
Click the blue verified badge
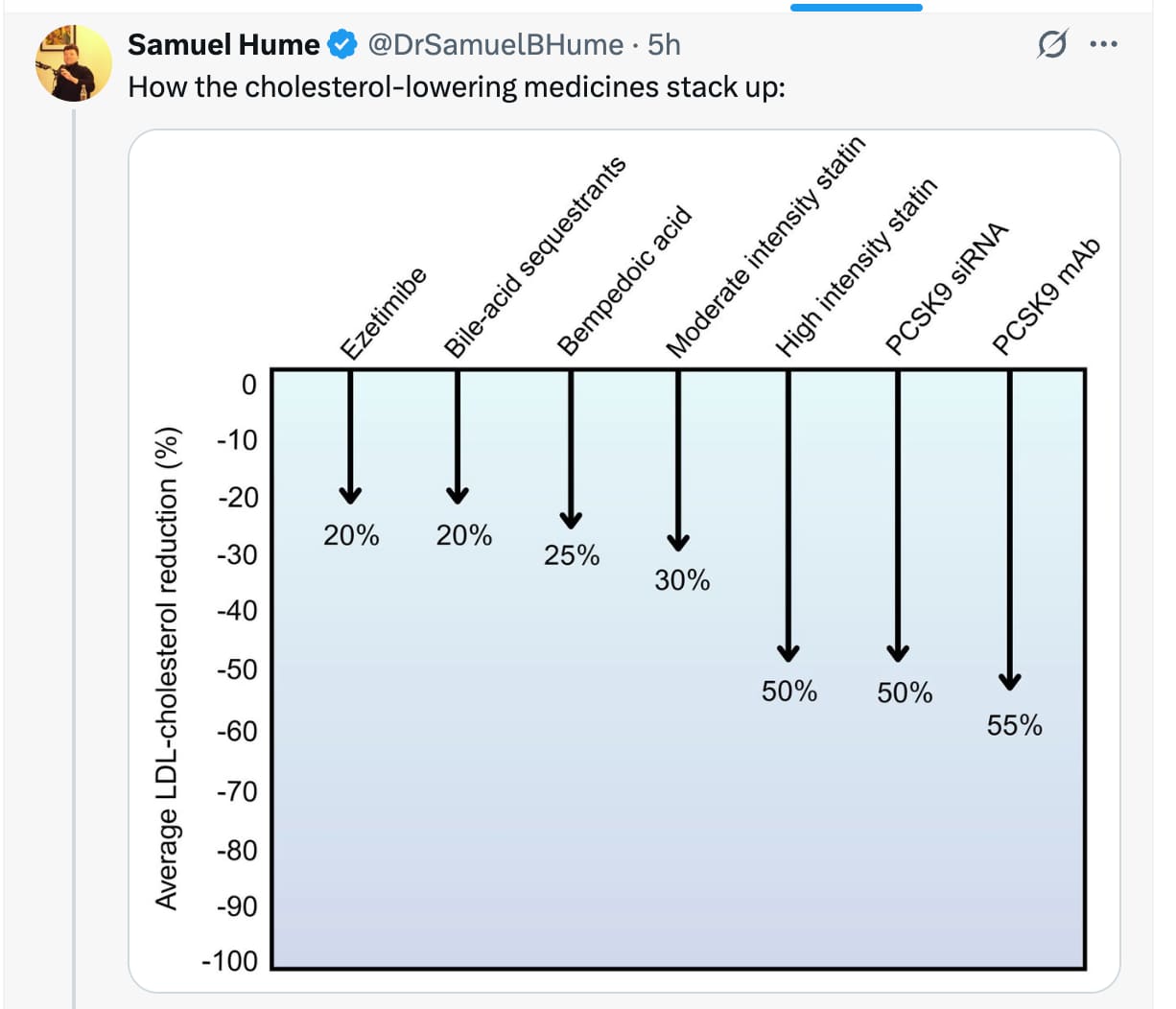coord(342,44)
